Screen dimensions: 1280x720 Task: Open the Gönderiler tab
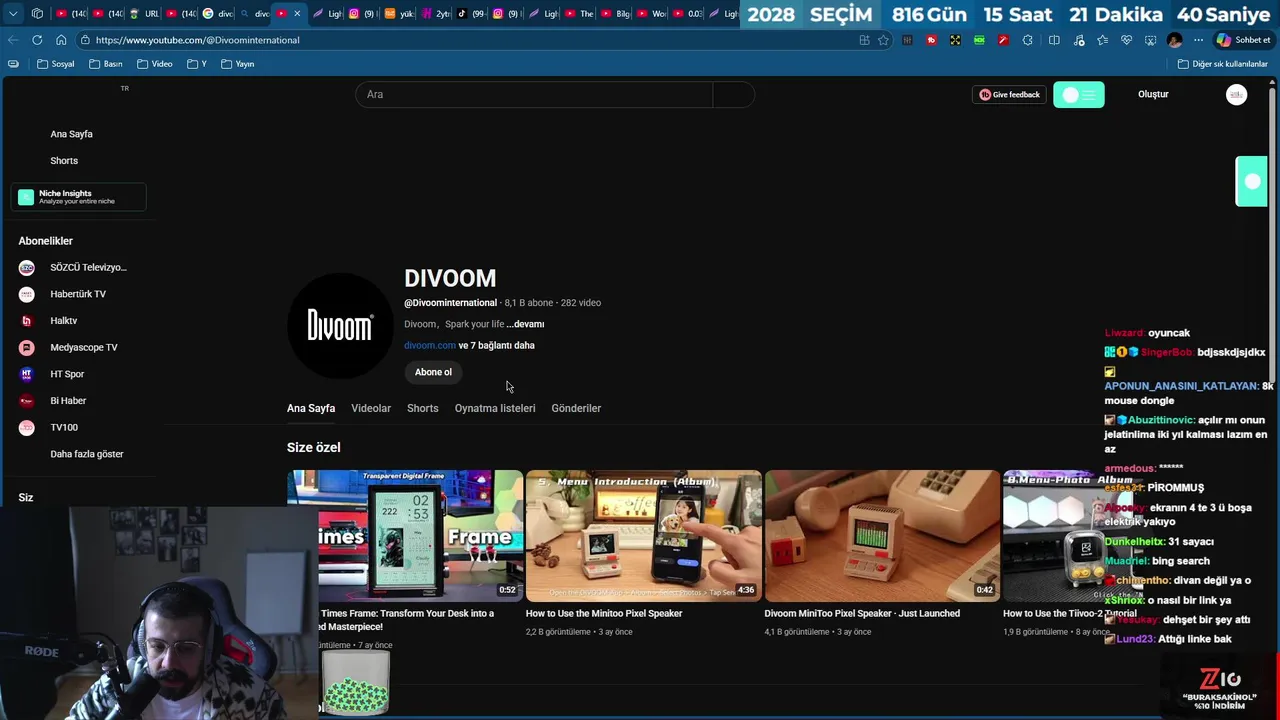[576, 408]
